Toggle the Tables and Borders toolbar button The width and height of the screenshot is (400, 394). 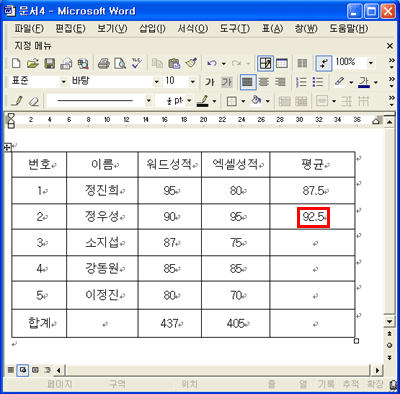[265, 63]
